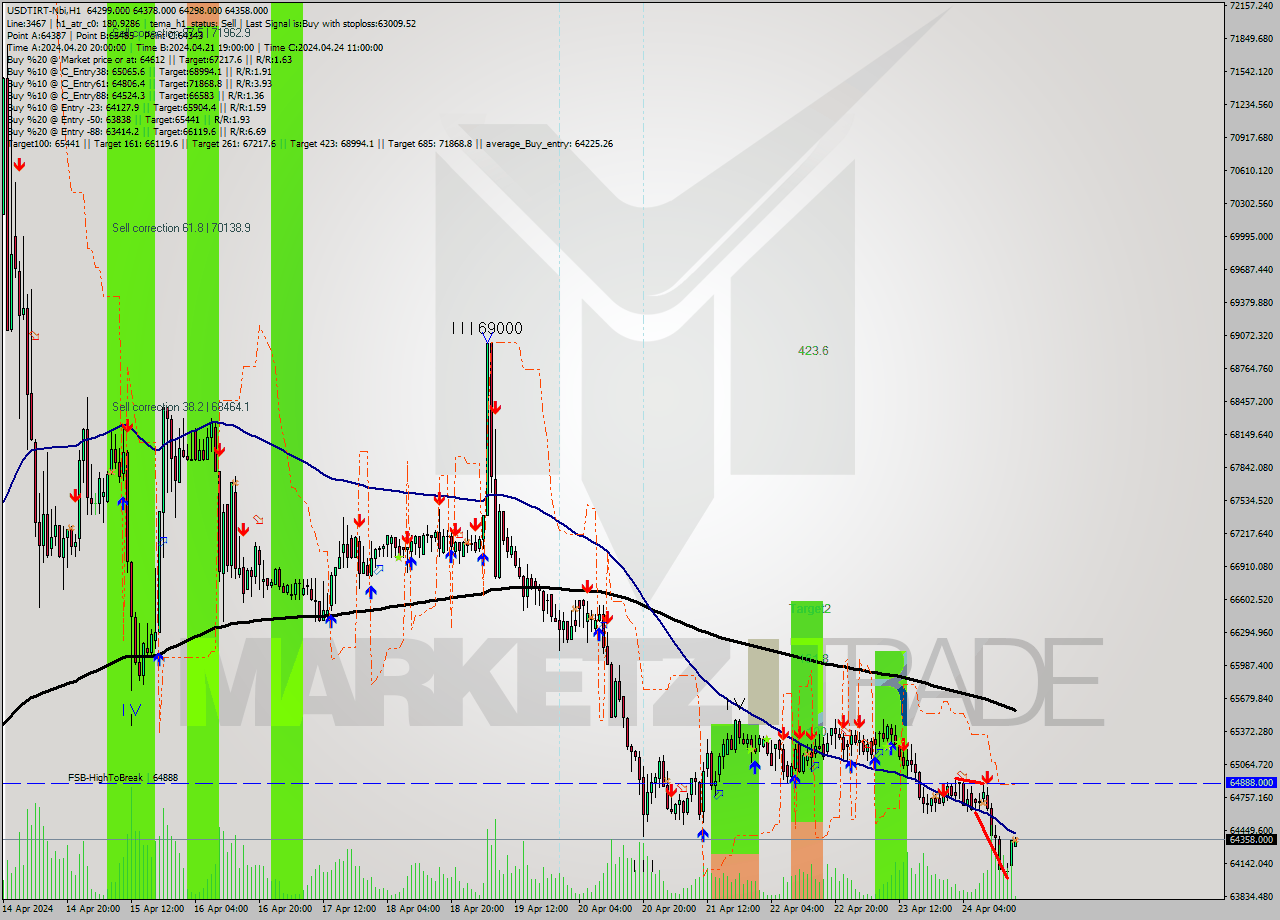The height and width of the screenshot is (920, 1280).
Task: Click the '20 Apr 20:00' time axis label
Action: (670, 909)
